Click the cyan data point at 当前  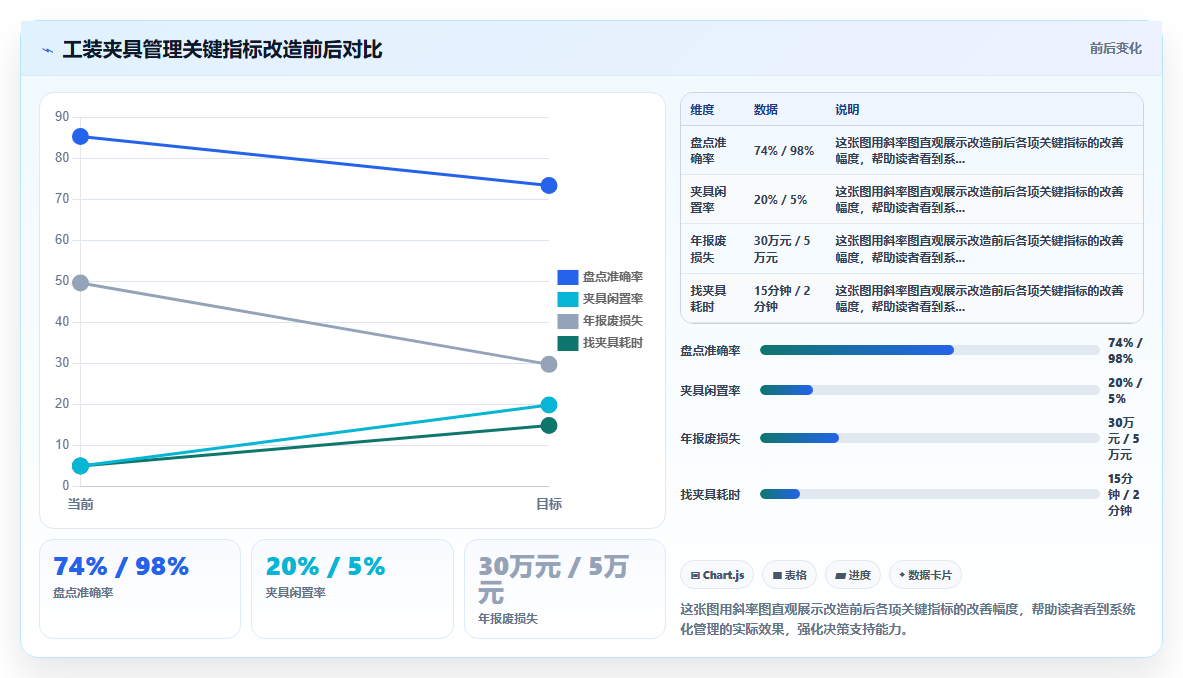80,466
